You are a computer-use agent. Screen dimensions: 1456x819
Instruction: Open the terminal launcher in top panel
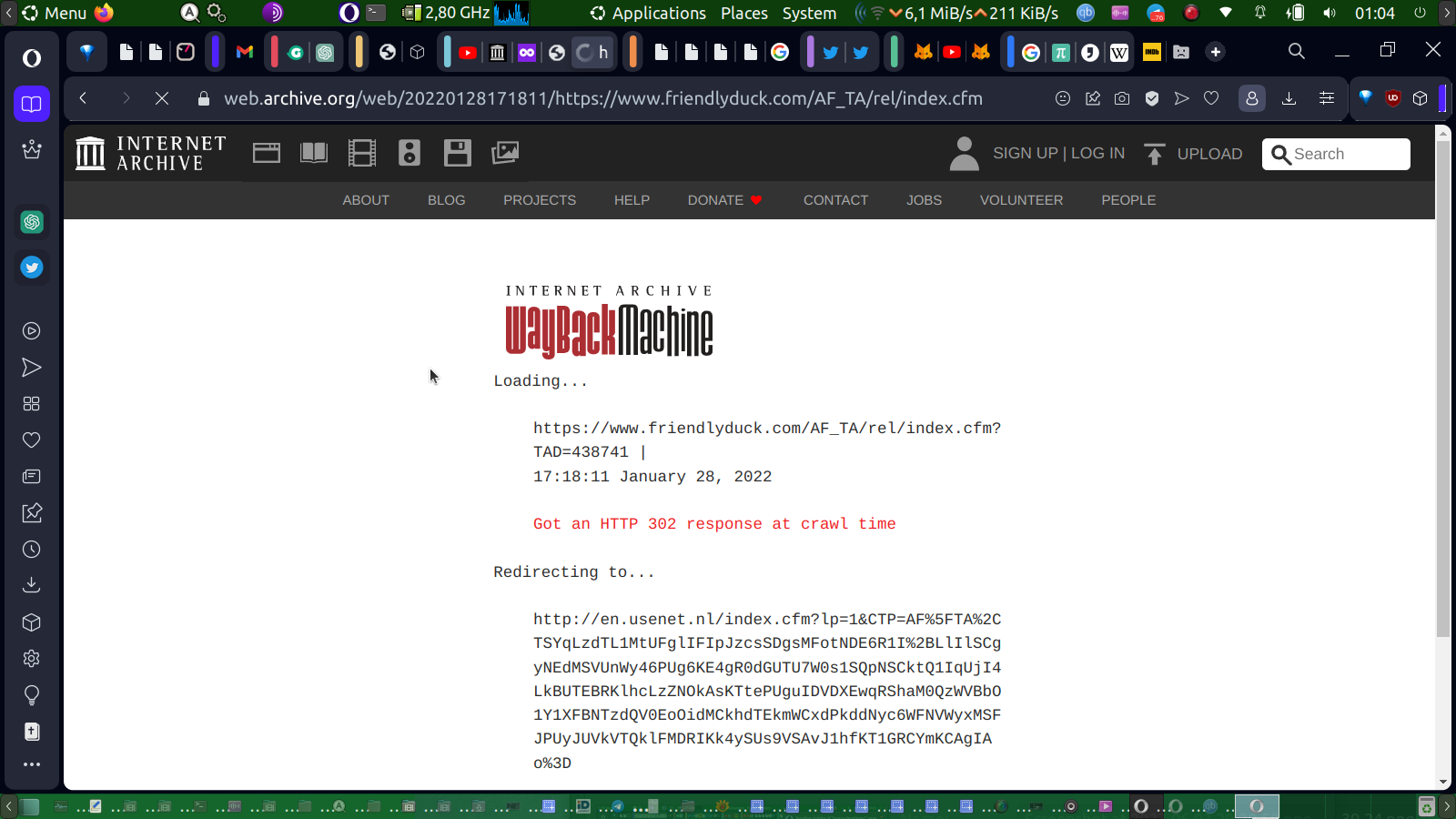tap(376, 13)
